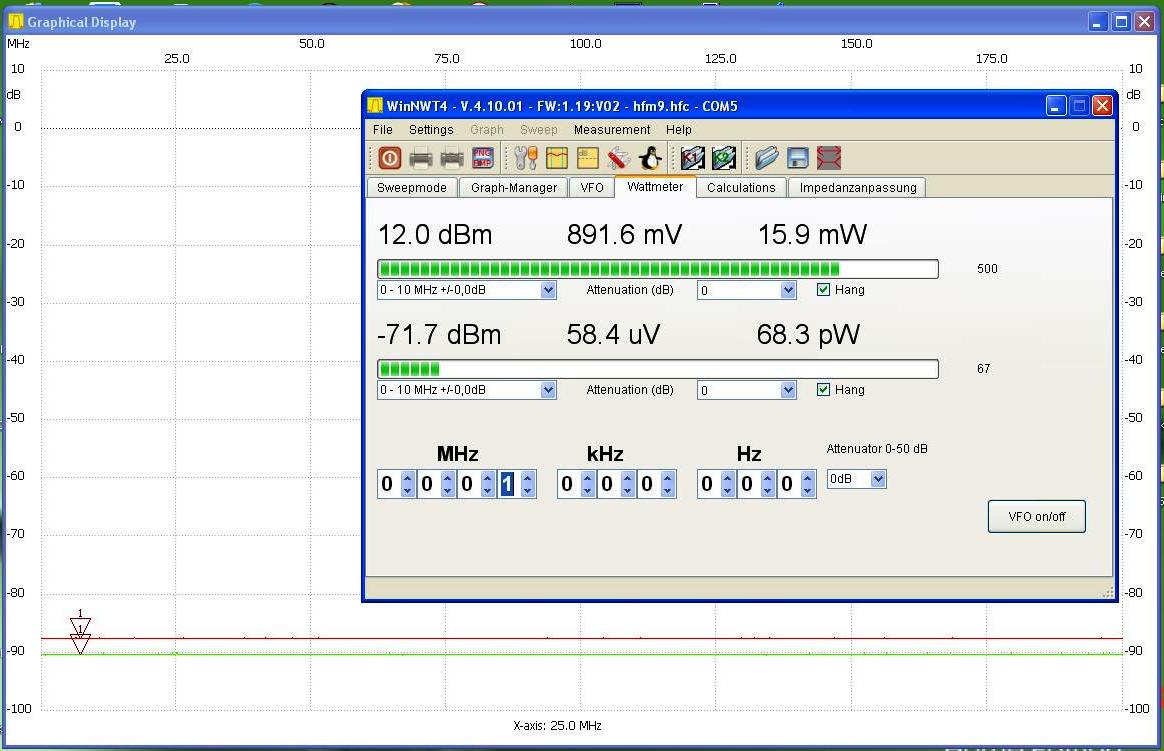This screenshot has width=1164, height=751.
Task: Open the top frequency range '0 - 10 MHz' dropdown
Action: click(466, 290)
